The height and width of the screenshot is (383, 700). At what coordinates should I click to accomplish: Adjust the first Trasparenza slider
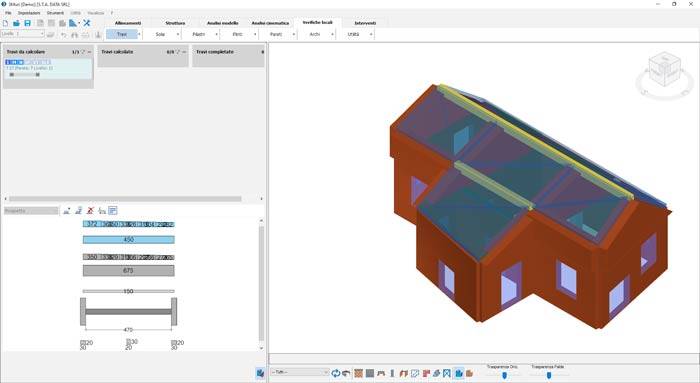point(504,375)
